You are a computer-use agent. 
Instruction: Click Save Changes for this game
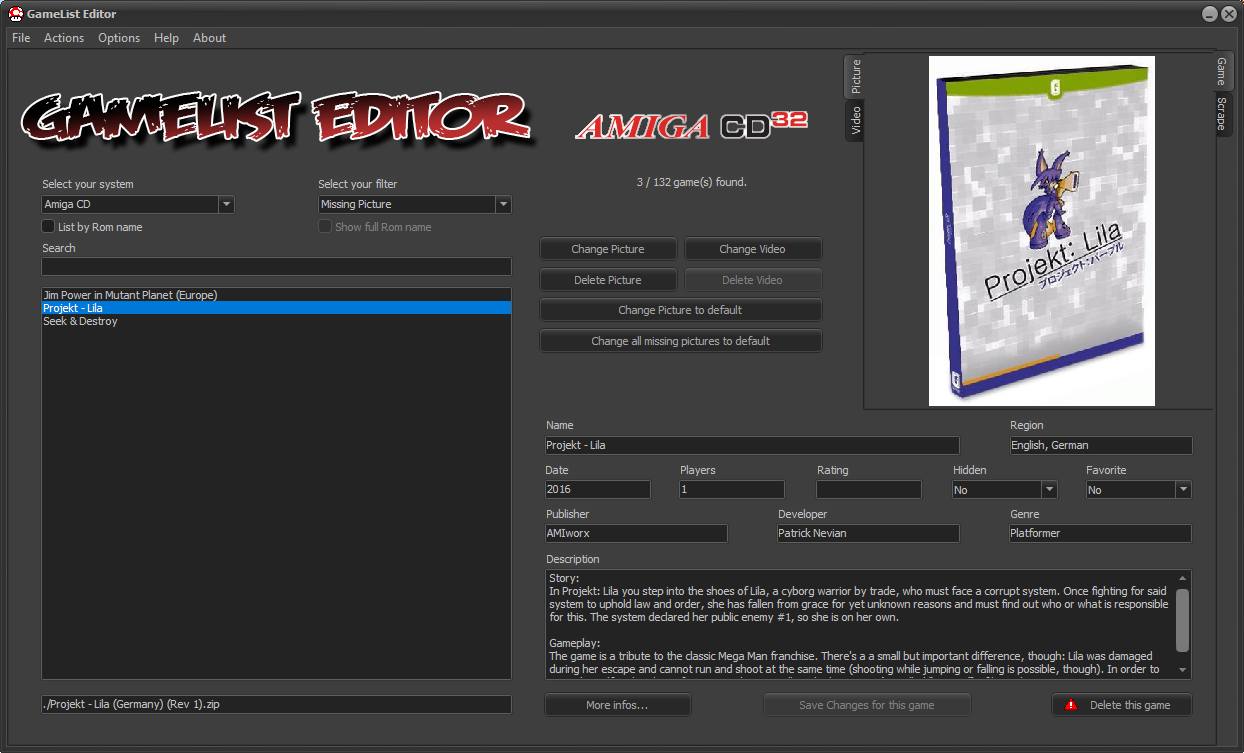point(867,705)
